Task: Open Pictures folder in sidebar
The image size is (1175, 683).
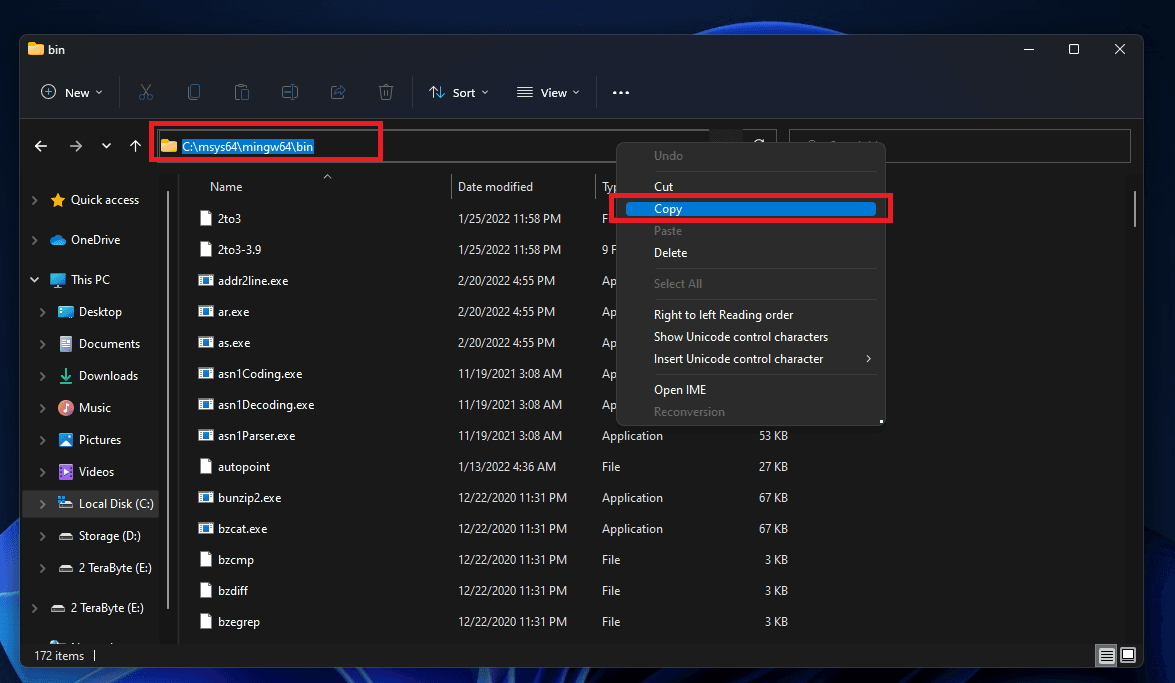Action: [100, 439]
